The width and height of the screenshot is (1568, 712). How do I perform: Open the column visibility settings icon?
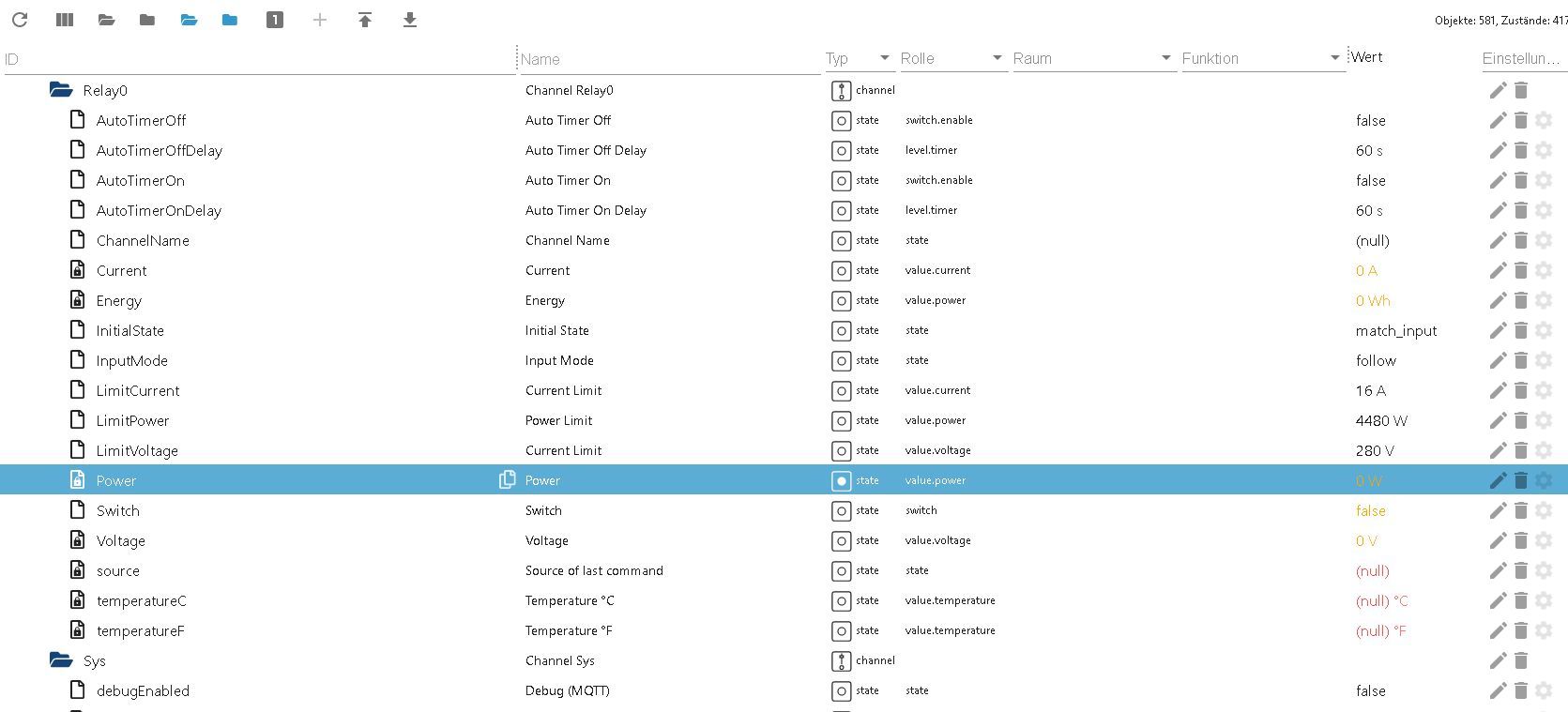pos(65,20)
